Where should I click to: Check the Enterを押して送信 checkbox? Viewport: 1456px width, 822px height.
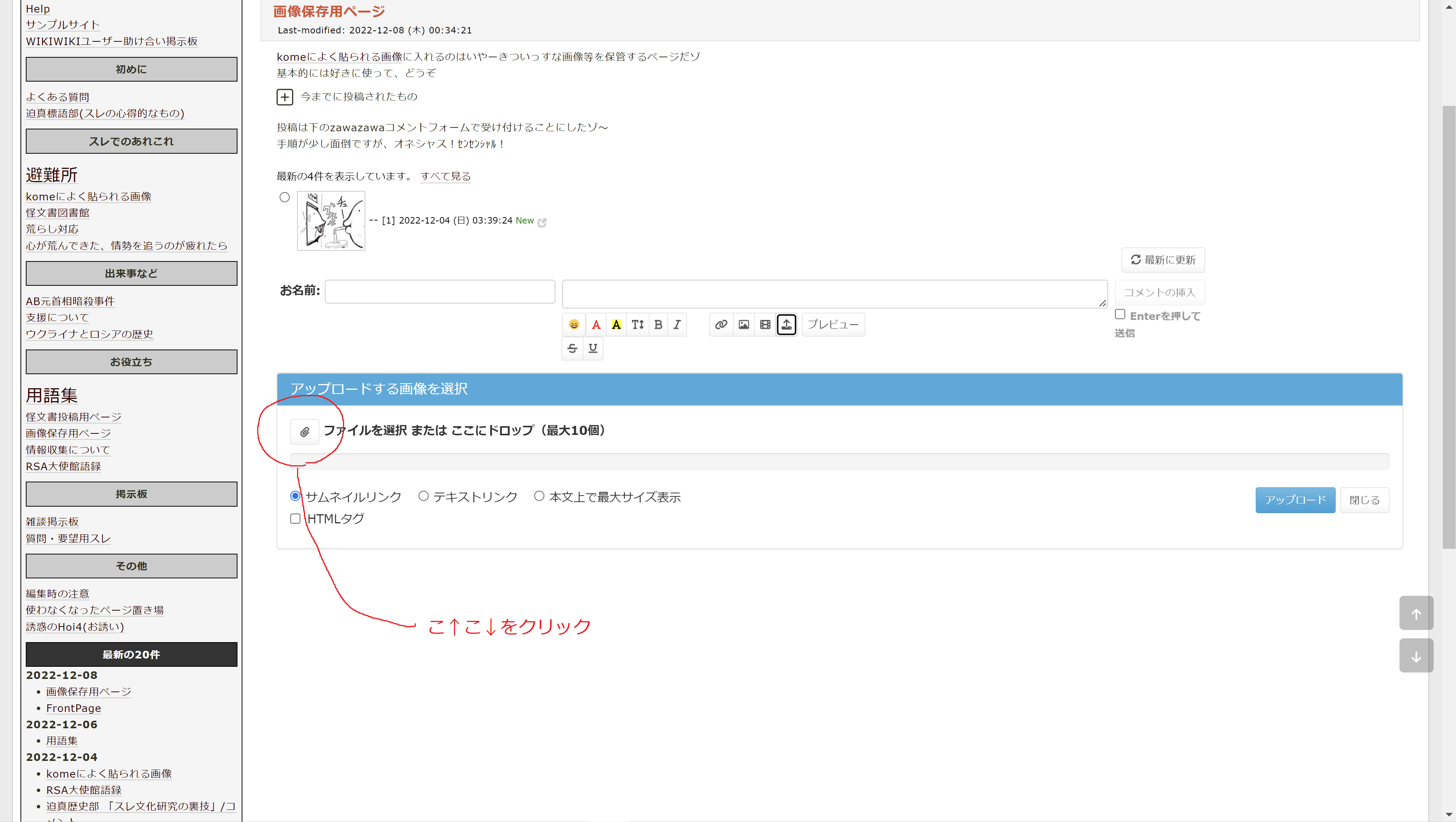click(1120, 314)
